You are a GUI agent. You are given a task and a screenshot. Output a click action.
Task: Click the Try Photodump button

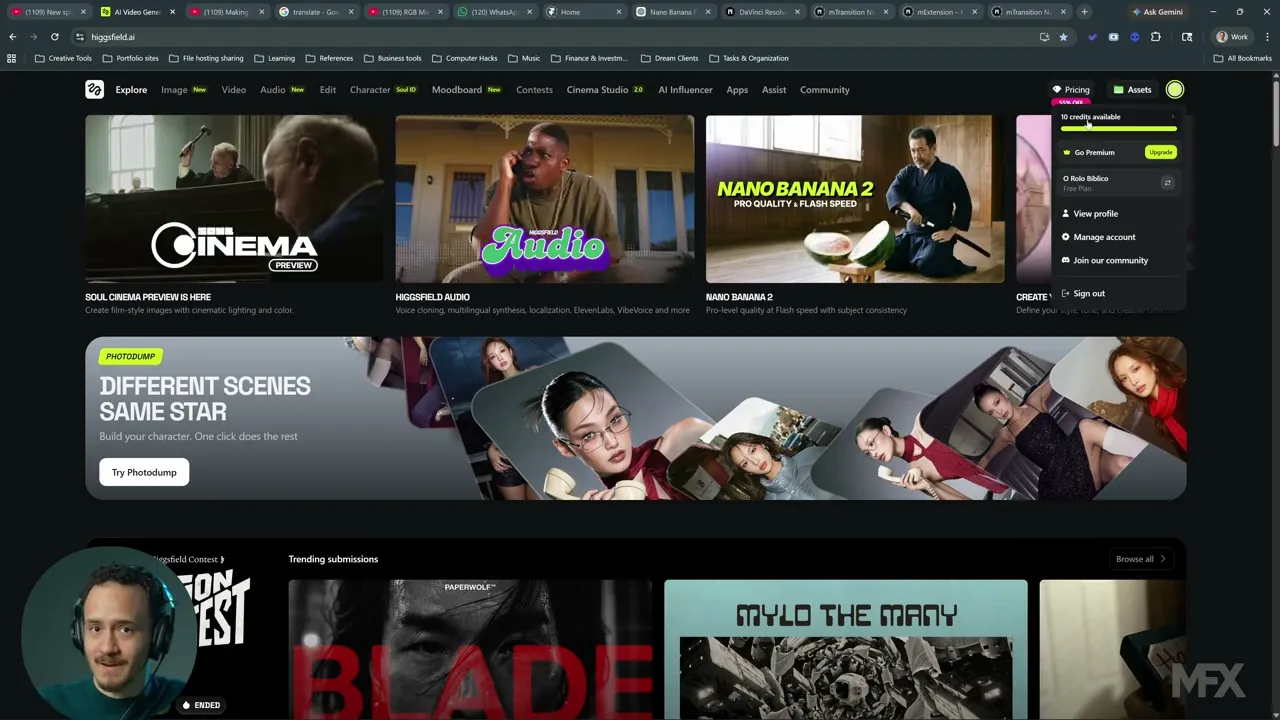click(144, 472)
